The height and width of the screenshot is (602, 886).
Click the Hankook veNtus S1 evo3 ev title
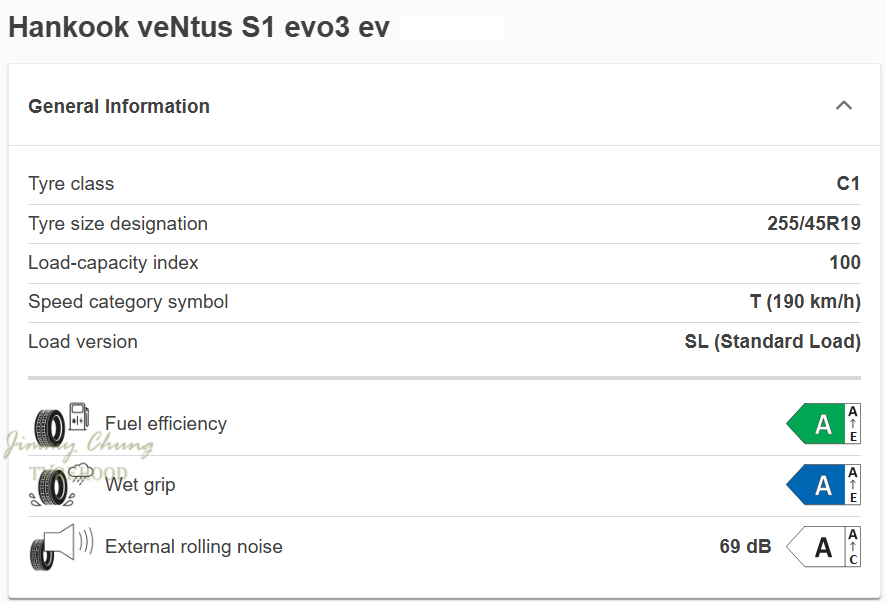click(x=199, y=27)
